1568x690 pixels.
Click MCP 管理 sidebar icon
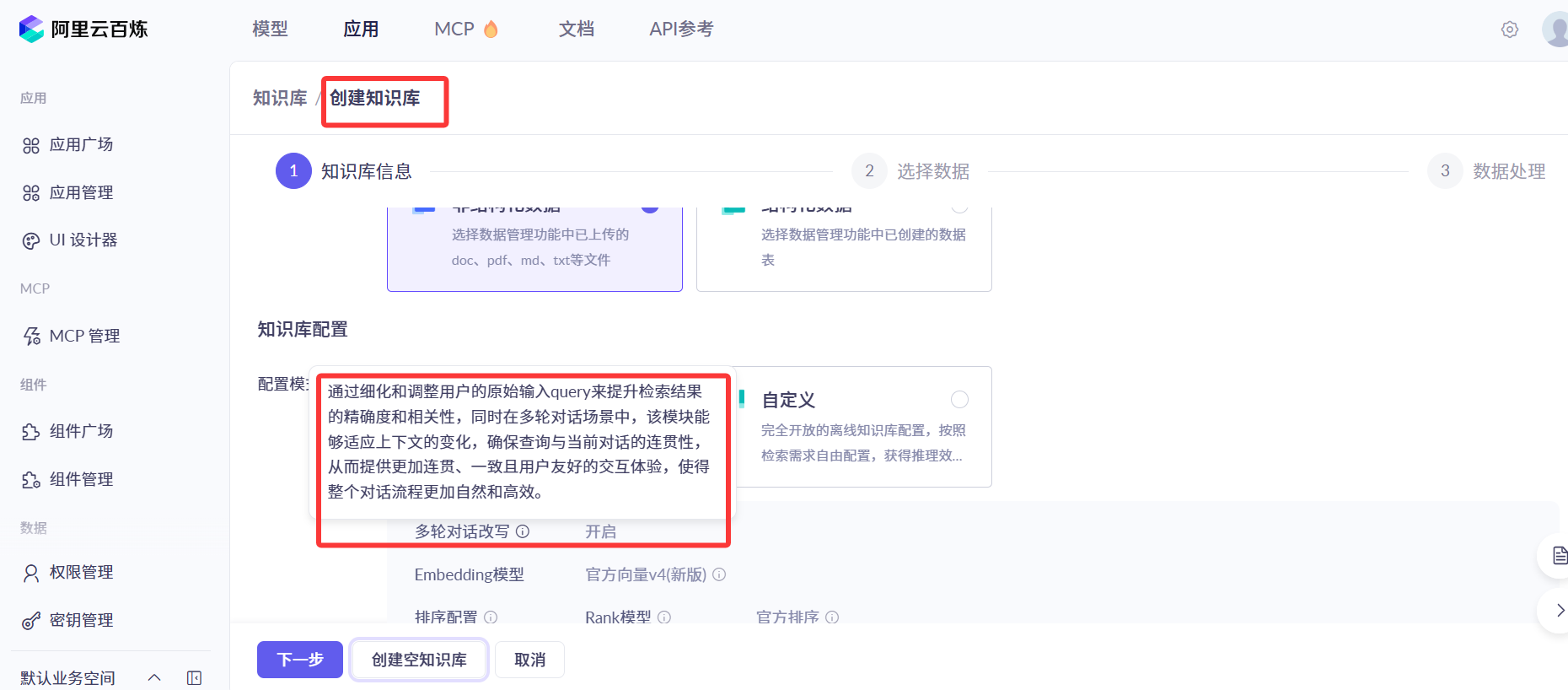(31, 337)
